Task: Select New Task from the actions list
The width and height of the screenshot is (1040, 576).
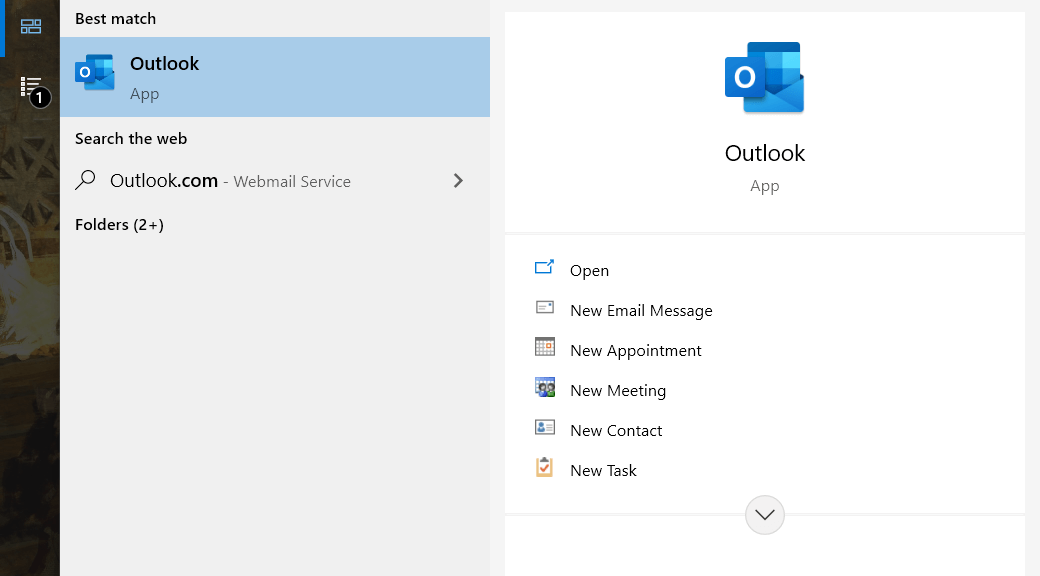Action: click(x=602, y=470)
